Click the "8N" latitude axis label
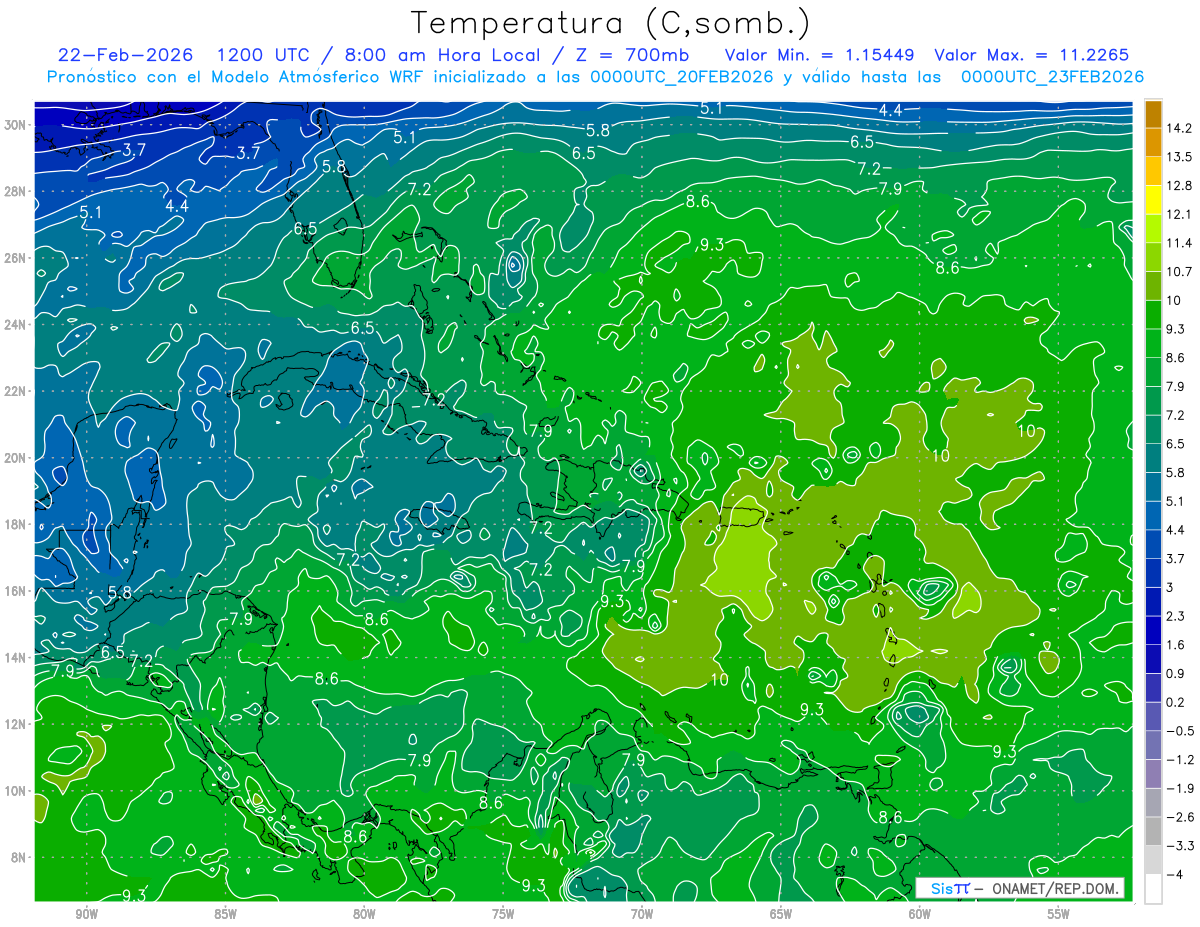This screenshot has height=927, width=1200. point(19,857)
